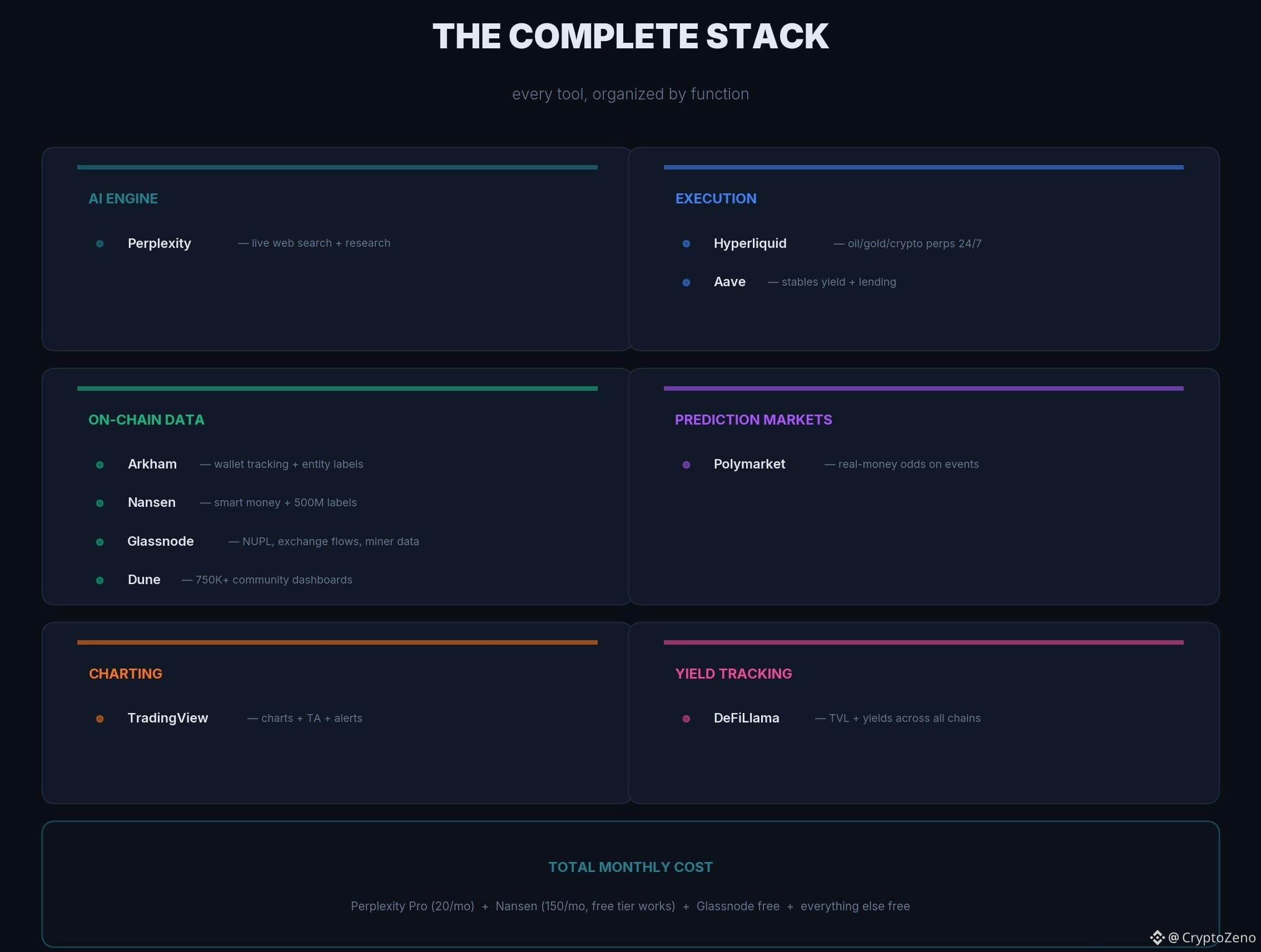Click the @CryptoZeno watermark text
The width and height of the screenshot is (1261, 952).
1212,938
